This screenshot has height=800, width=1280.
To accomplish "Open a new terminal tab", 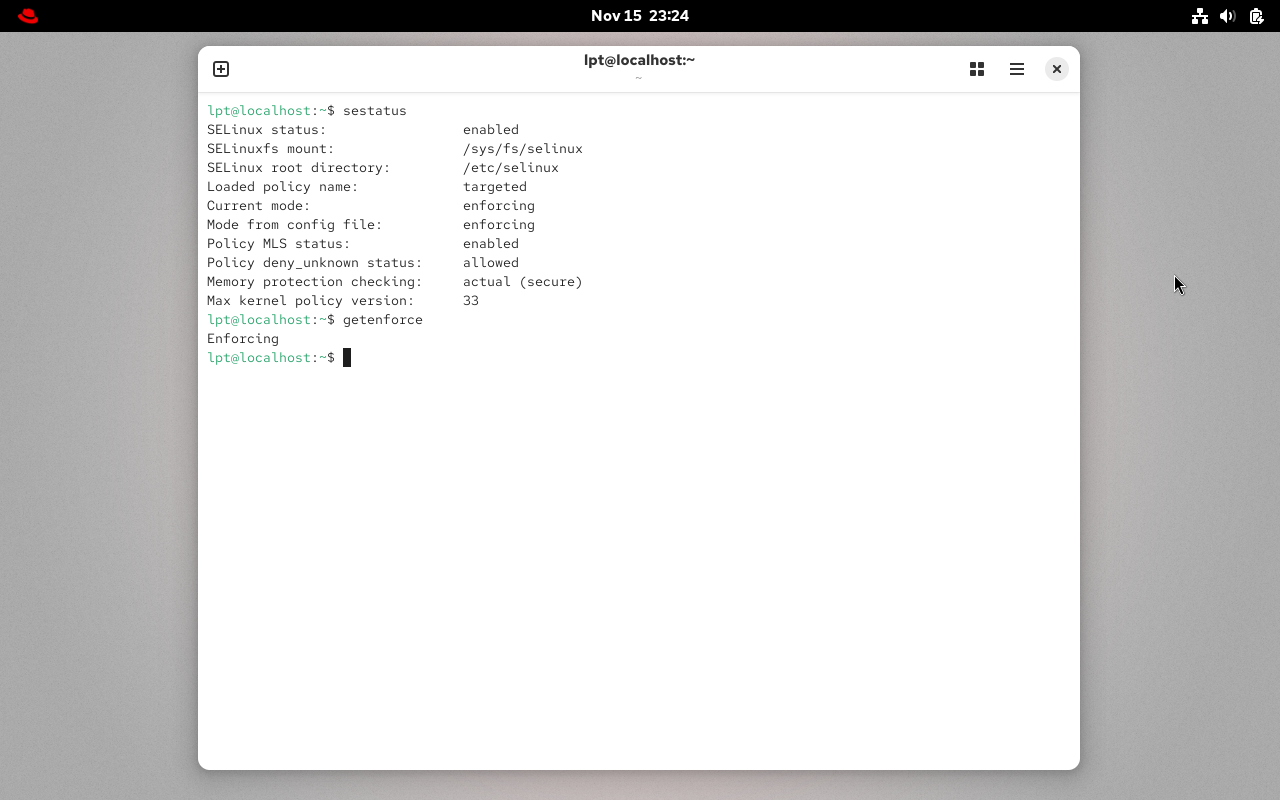I will click(220, 69).
